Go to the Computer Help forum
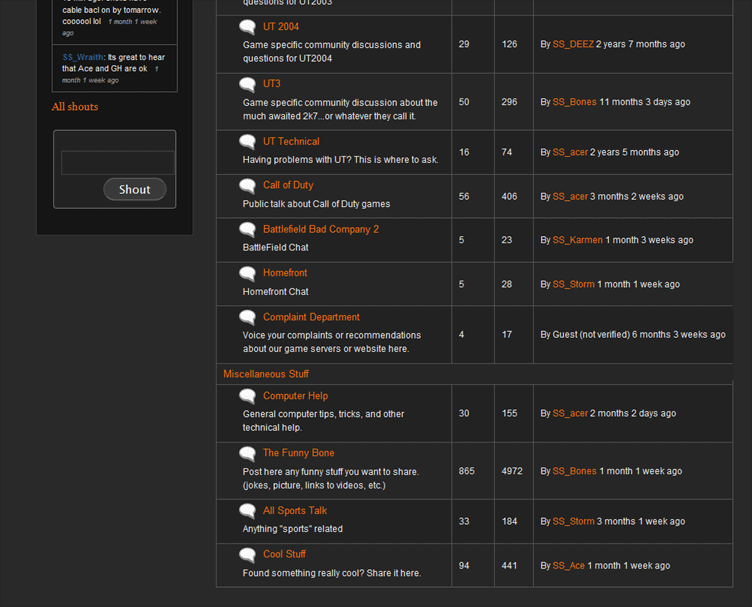752x607 pixels. tap(295, 396)
